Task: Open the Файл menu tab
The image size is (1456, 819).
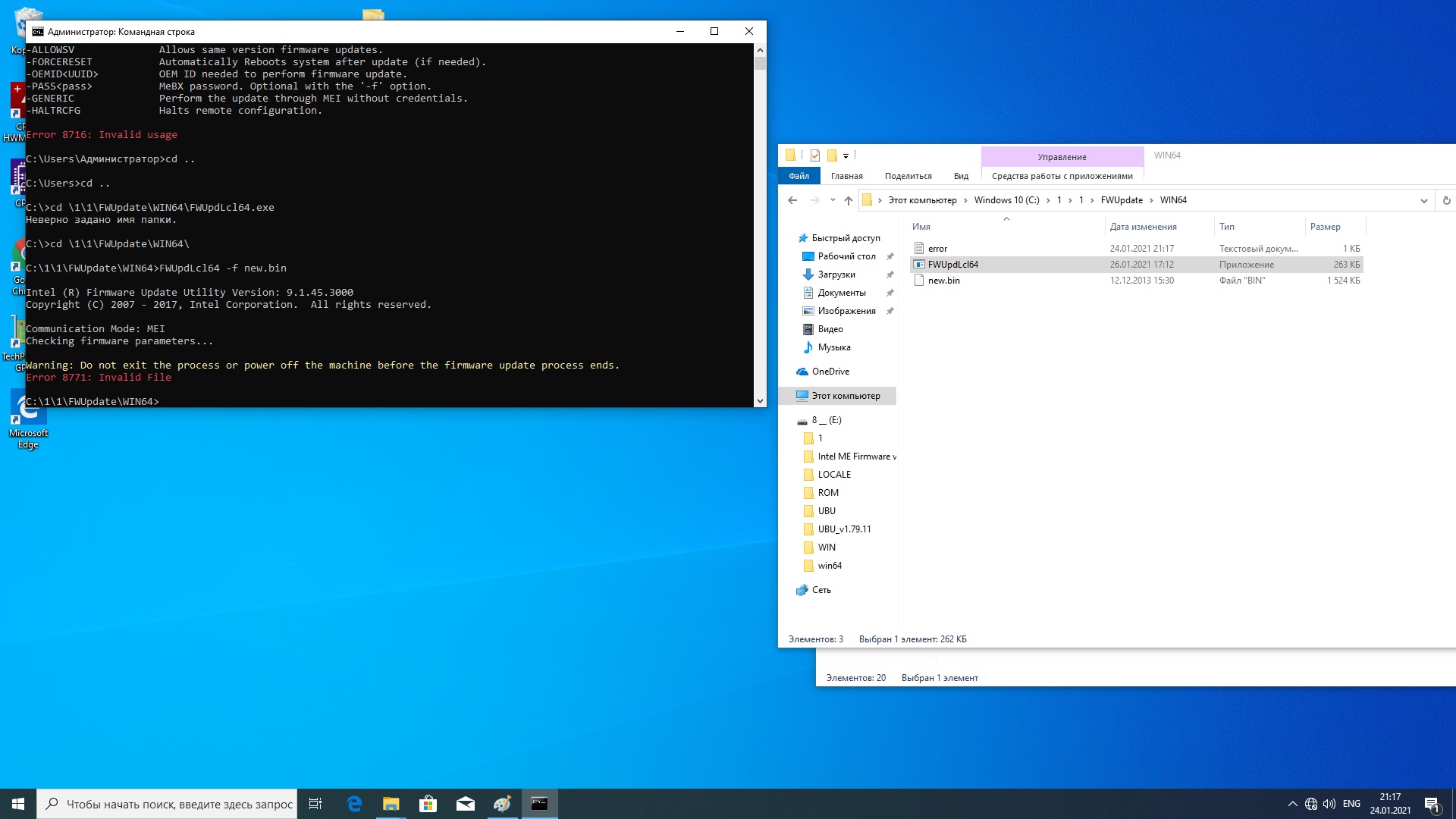Action: [x=799, y=176]
